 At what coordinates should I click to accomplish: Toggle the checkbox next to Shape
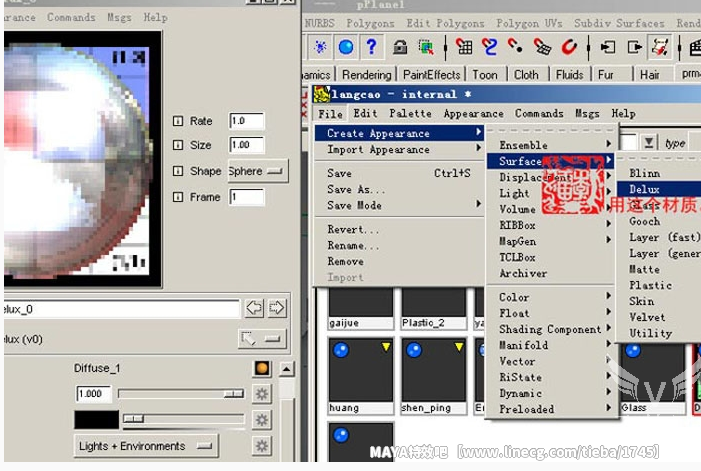[x=178, y=171]
